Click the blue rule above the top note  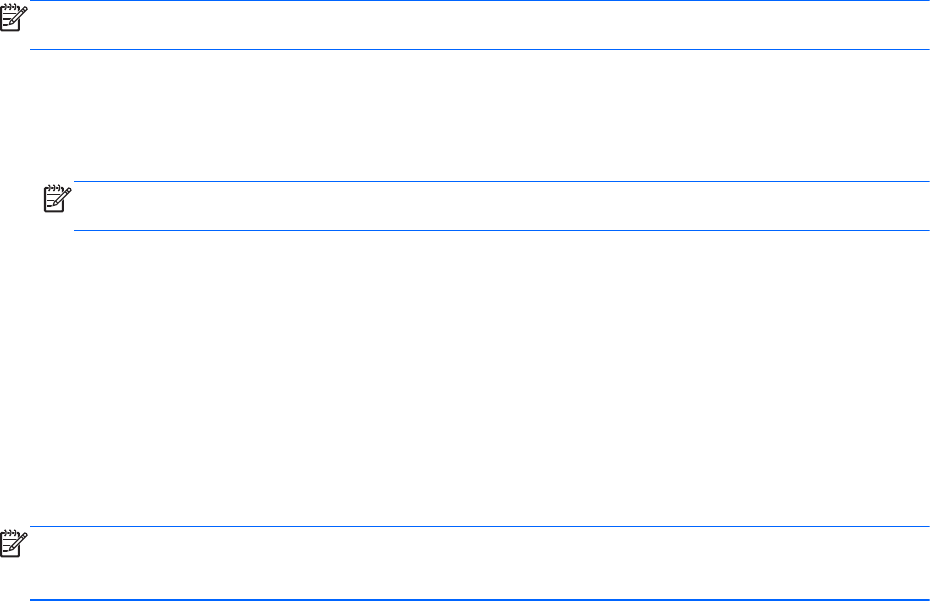[x=480, y=1]
